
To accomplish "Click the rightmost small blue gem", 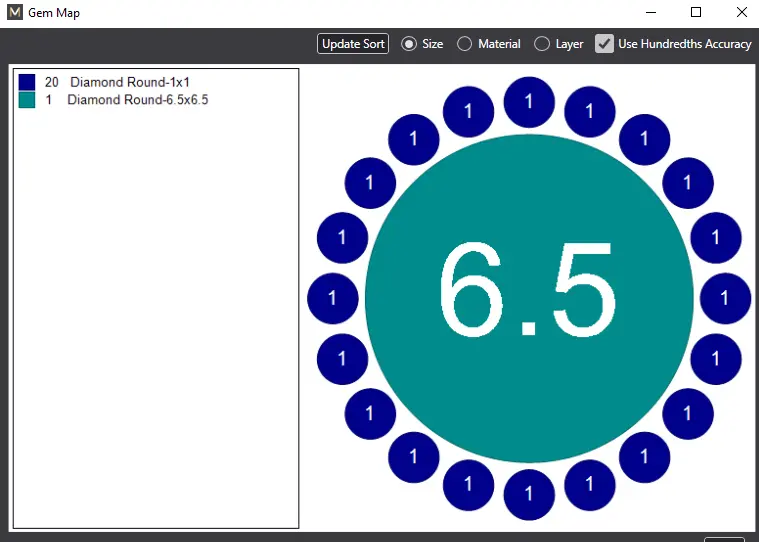I will coord(725,299).
